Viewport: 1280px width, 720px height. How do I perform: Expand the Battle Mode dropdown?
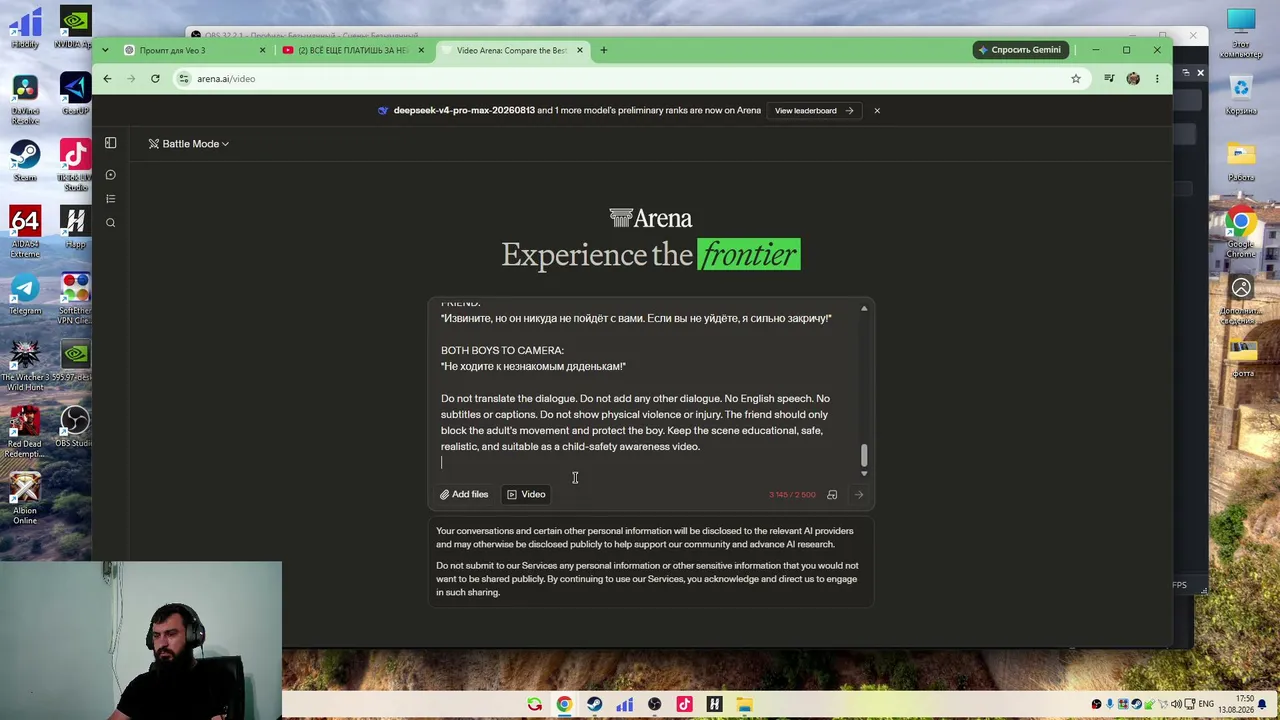[x=189, y=144]
